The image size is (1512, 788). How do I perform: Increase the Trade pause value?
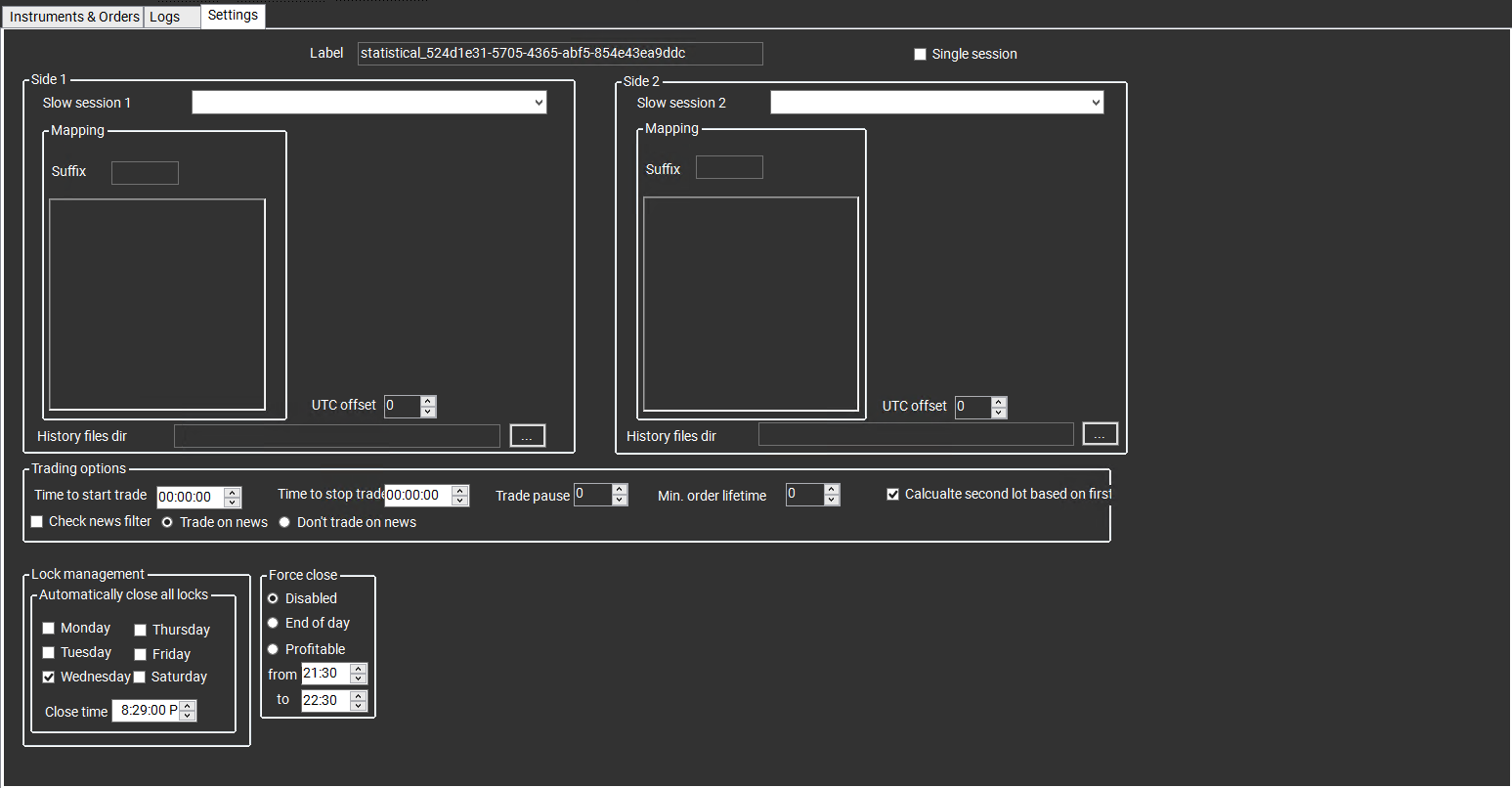[x=620, y=489]
